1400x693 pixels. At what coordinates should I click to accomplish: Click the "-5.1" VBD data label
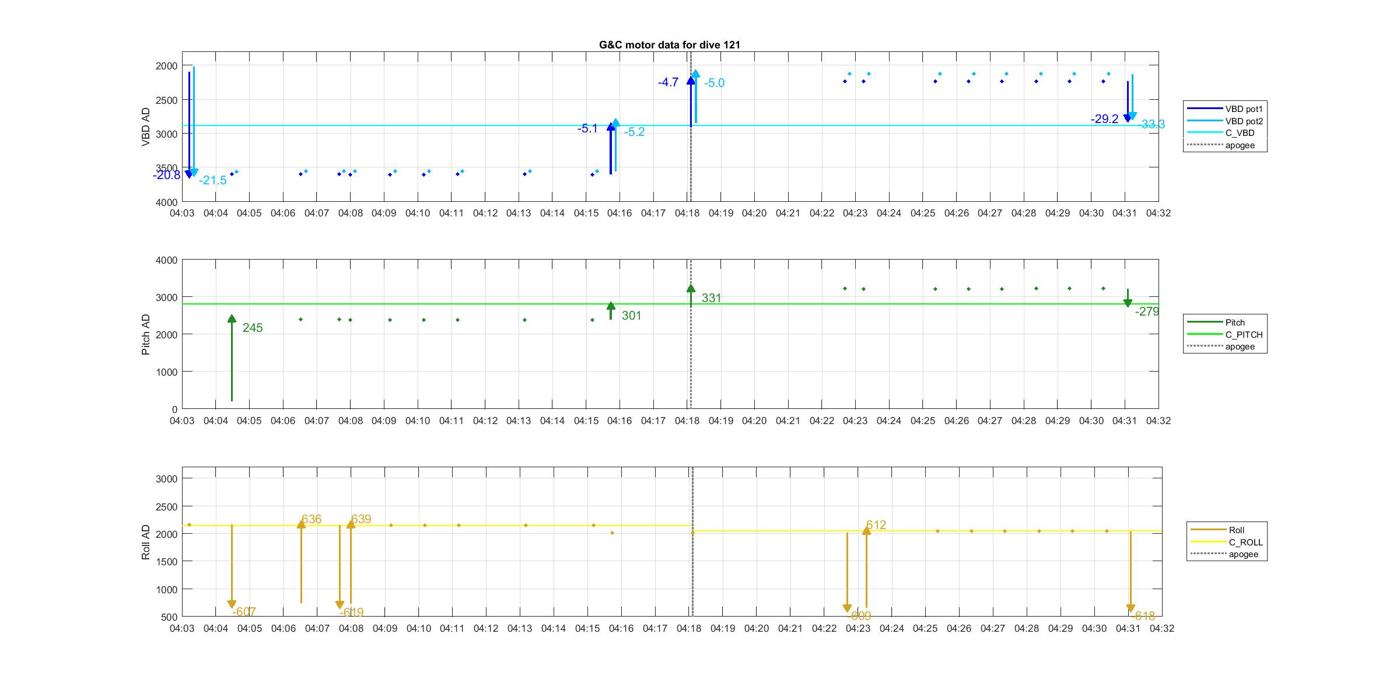(x=588, y=128)
